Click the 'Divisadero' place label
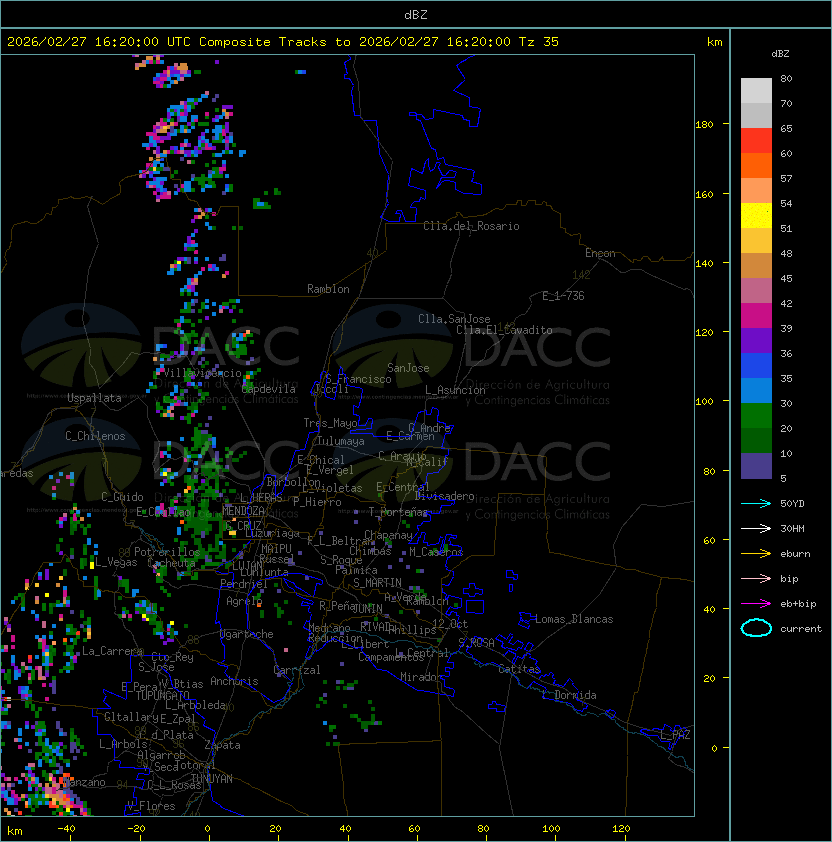The image size is (832, 842). point(445,496)
